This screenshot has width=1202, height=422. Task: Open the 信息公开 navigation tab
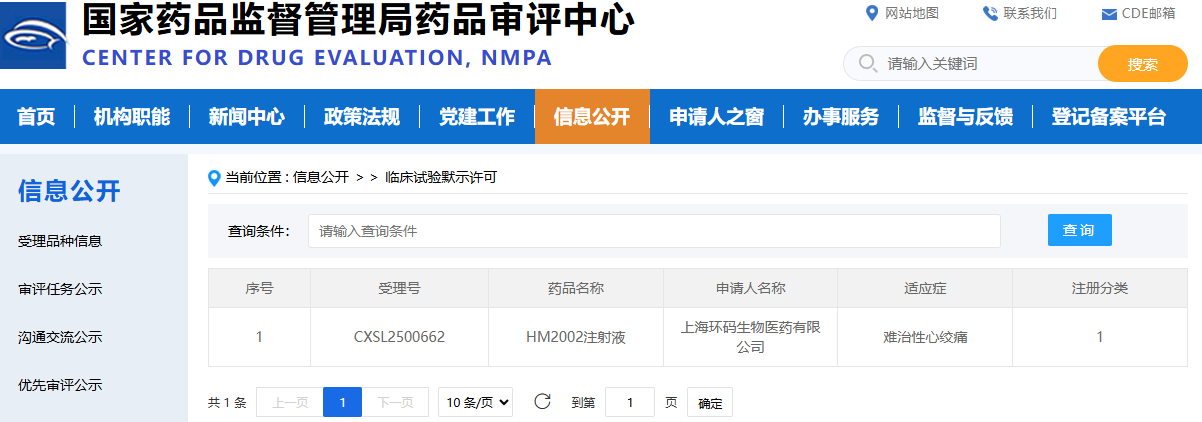(592, 117)
